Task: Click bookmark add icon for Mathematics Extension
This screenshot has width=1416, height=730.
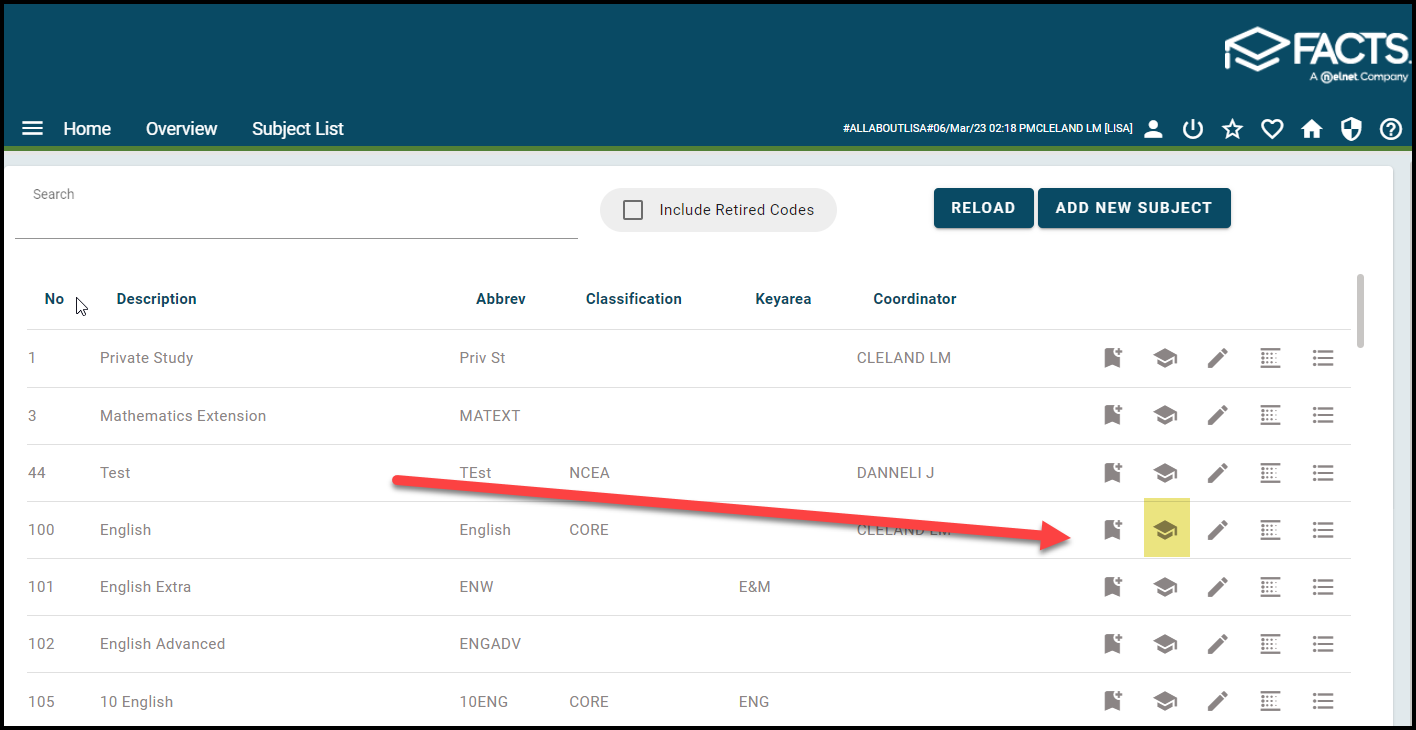Action: [1112, 415]
